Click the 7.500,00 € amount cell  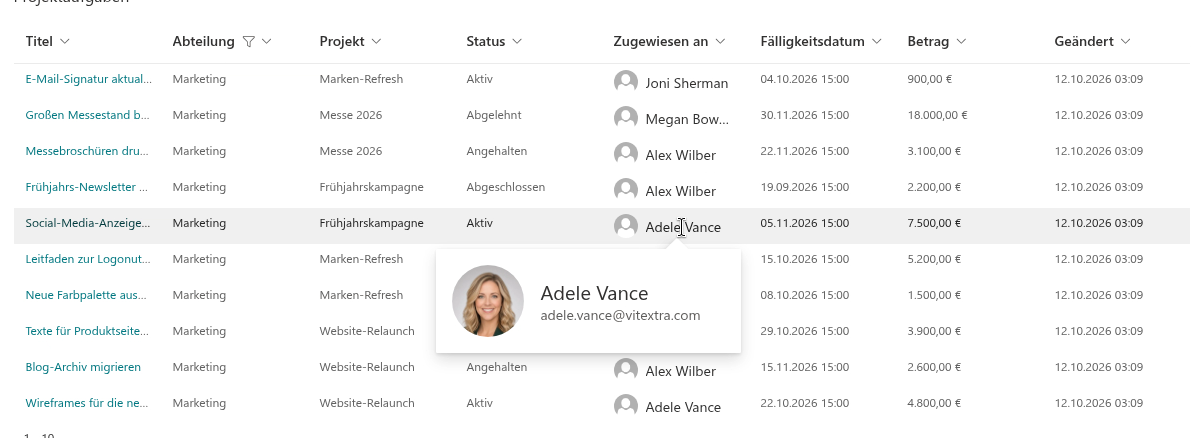[934, 223]
